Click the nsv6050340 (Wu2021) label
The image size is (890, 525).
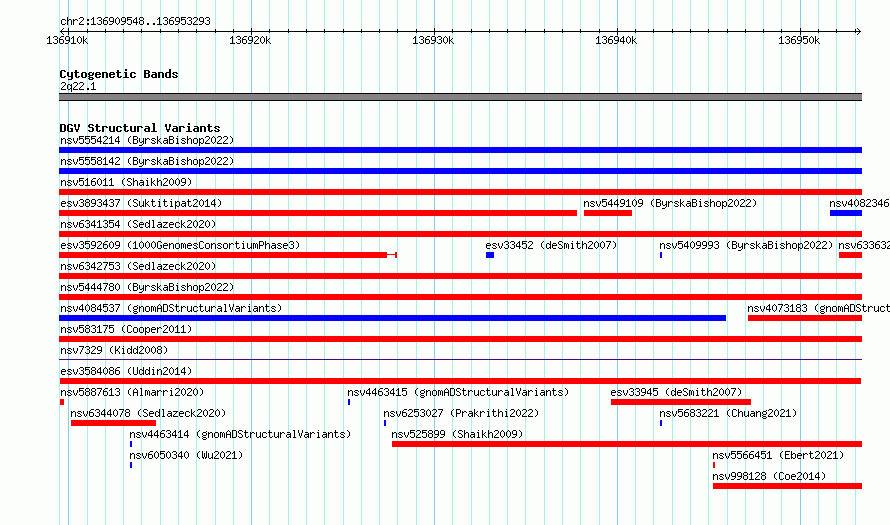tap(186, 455)
